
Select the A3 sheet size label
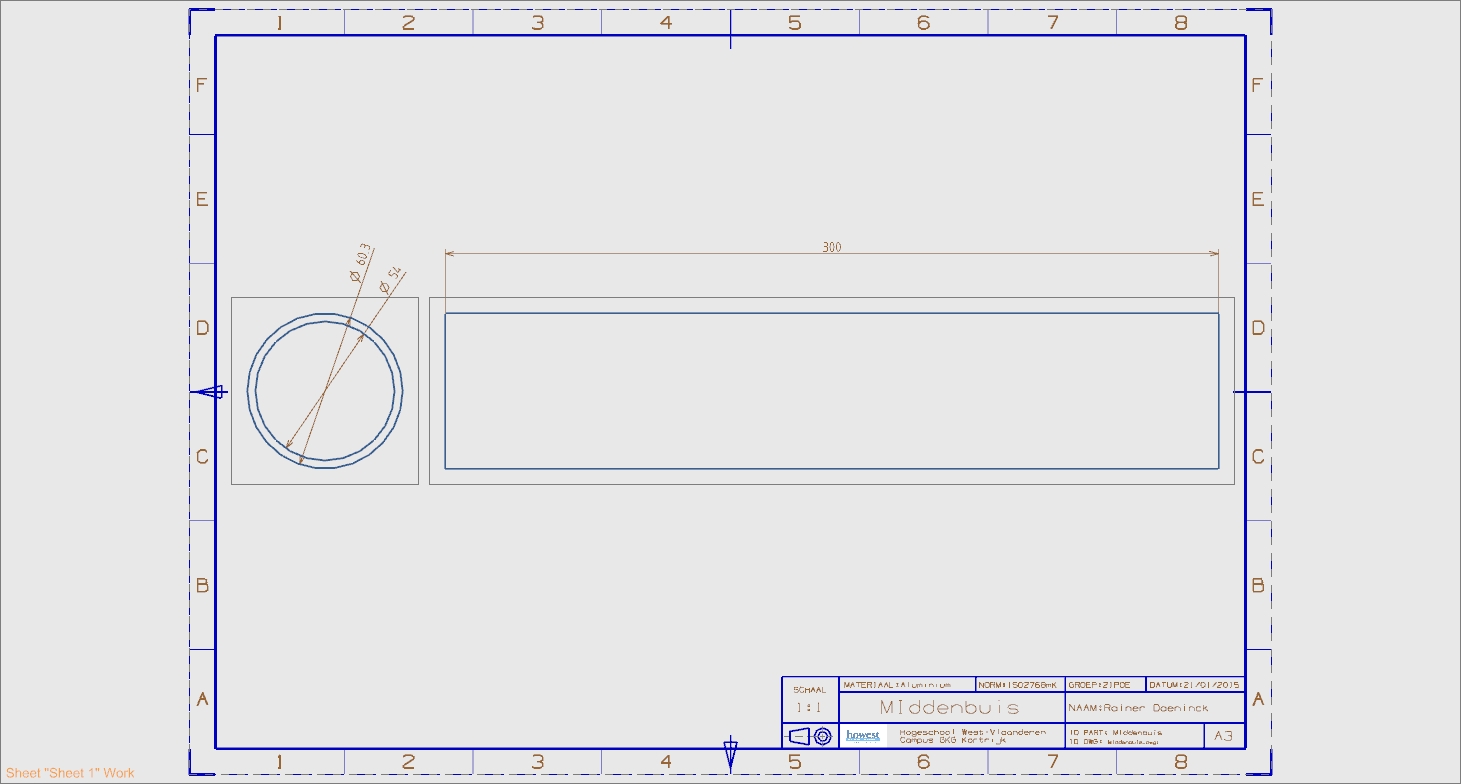pos(1223,736)
